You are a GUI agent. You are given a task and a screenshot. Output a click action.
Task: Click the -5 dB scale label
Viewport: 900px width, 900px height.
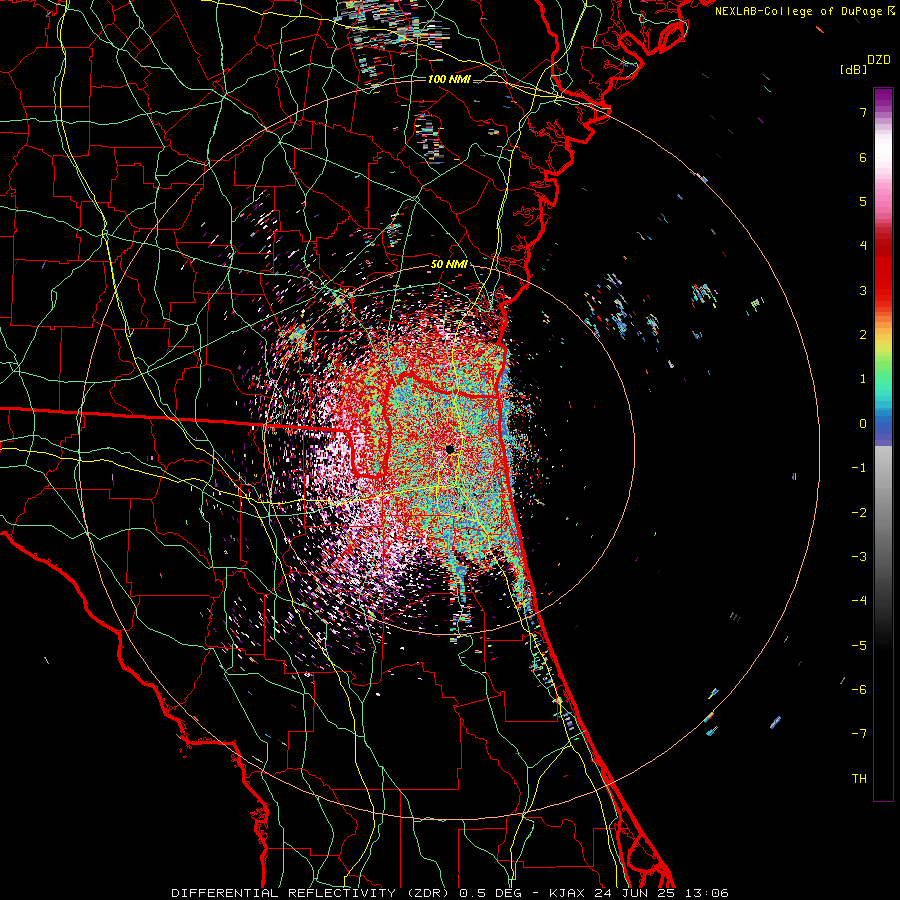click(x=859, y=646)
